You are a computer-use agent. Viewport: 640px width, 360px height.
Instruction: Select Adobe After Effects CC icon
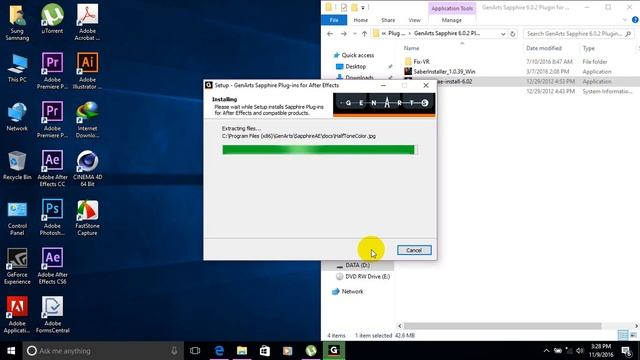(x=52, y=169)
